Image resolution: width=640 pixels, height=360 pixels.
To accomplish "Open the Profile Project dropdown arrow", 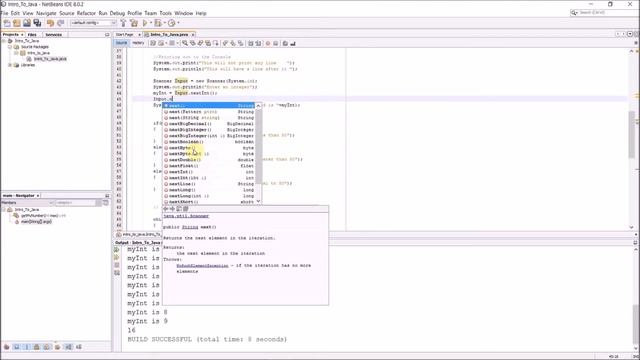I will (x=178, y=23).
